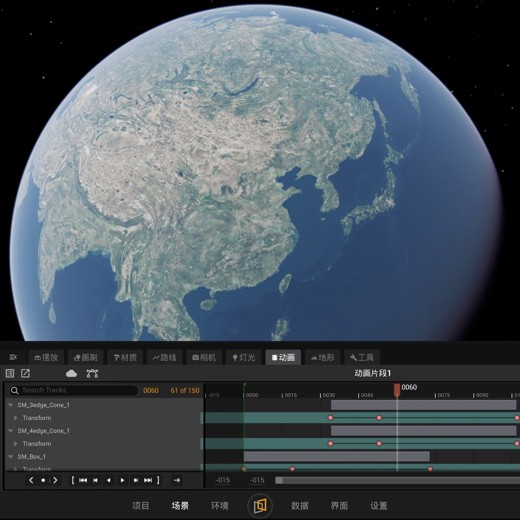520x520 pixels.
Task: Click the center cube logo button
Action: pos(260,506)
